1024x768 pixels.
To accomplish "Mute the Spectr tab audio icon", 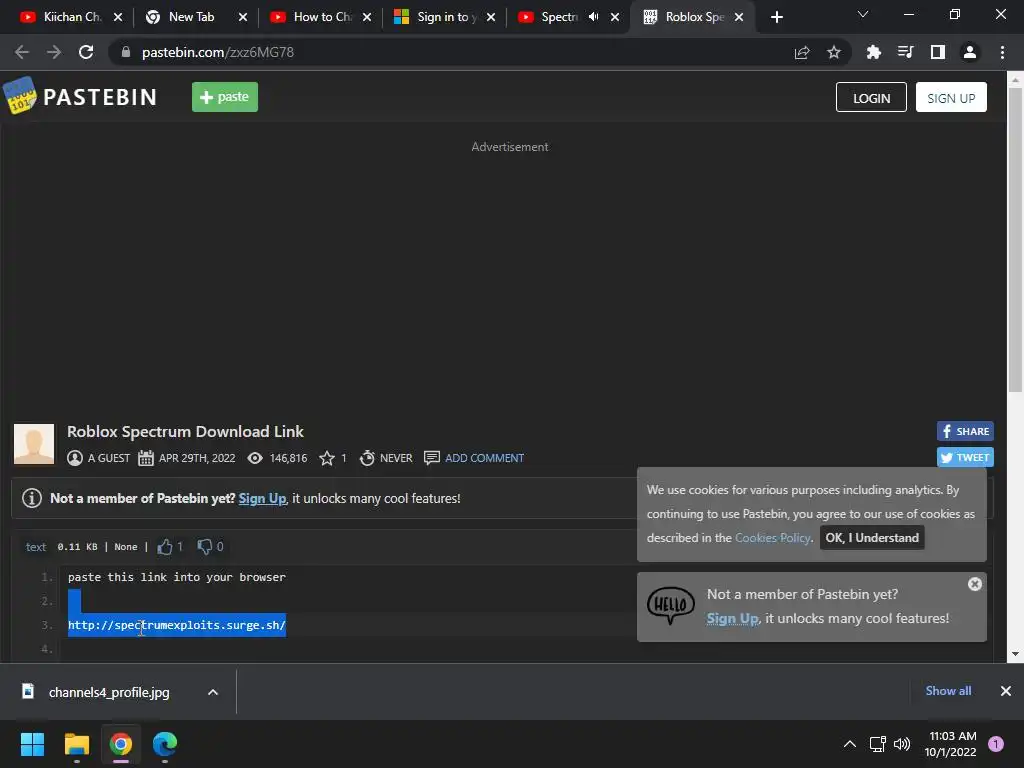I will tap(593, 17).
